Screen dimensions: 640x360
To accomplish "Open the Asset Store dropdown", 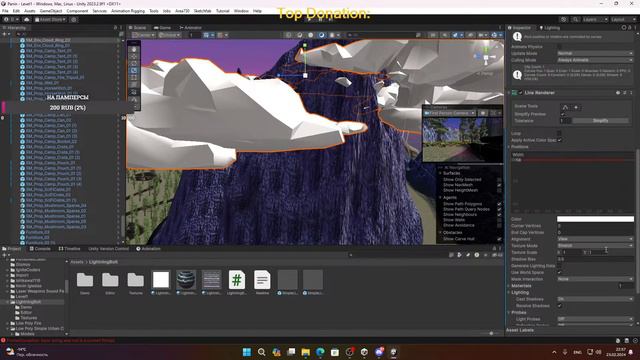I will (50, 19).
